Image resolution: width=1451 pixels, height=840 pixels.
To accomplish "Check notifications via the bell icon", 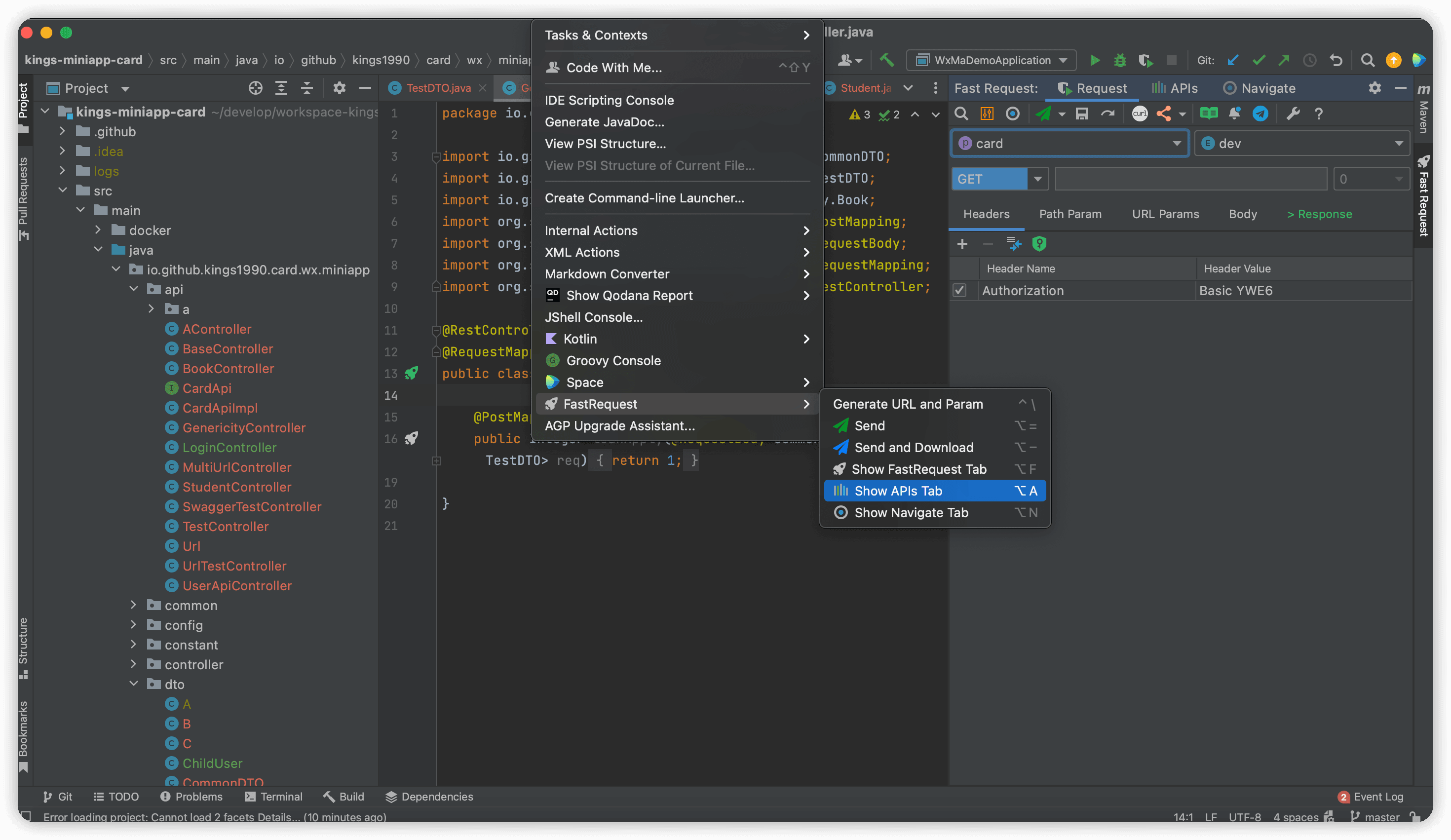I will [x=1234, y=114].
